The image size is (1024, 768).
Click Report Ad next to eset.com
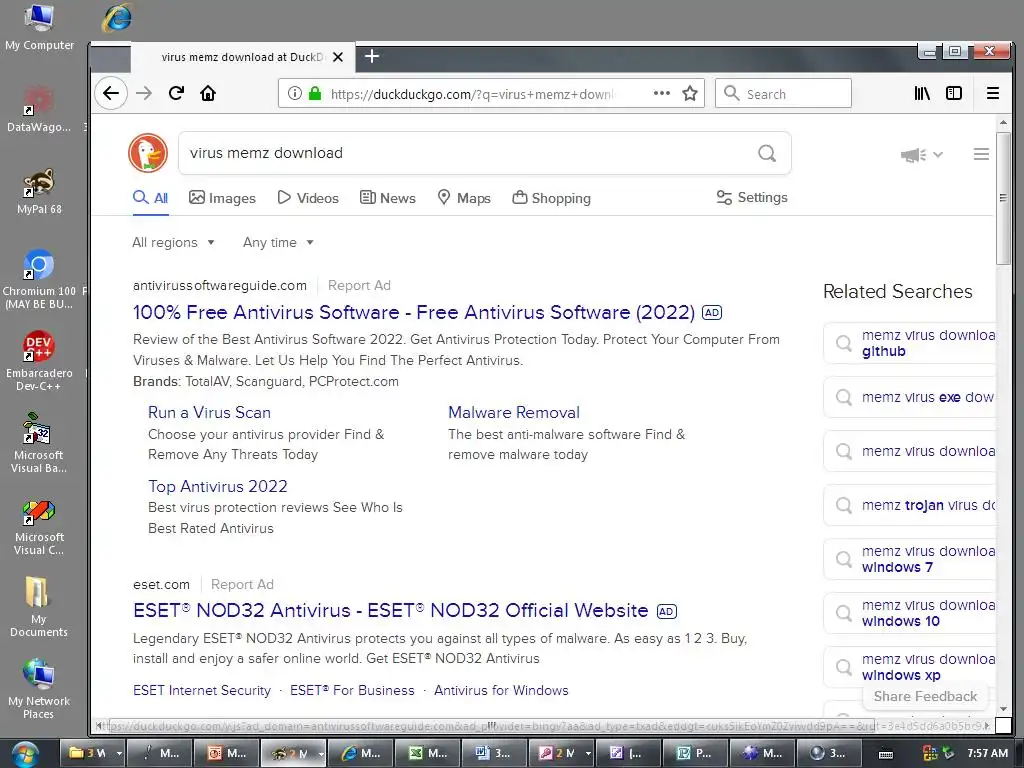point(242,584)
